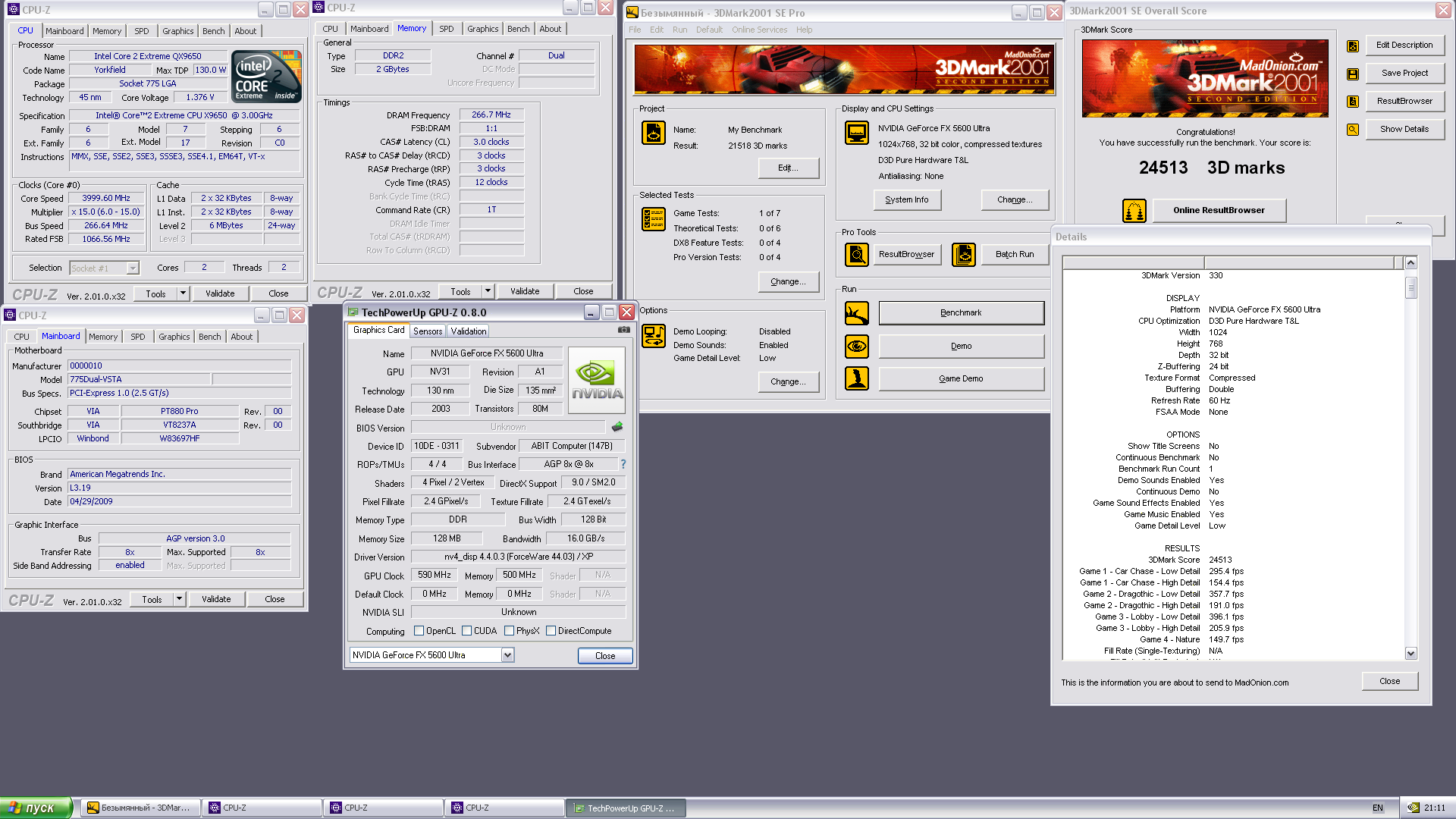Click the Game Demo button
The height and width of the screenshot is (819, 1456).
point(961,378)
